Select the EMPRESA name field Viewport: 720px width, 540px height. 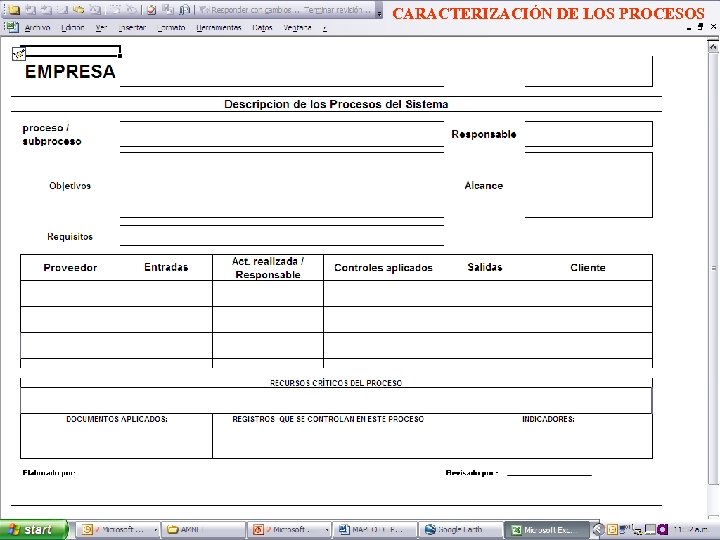282,72
